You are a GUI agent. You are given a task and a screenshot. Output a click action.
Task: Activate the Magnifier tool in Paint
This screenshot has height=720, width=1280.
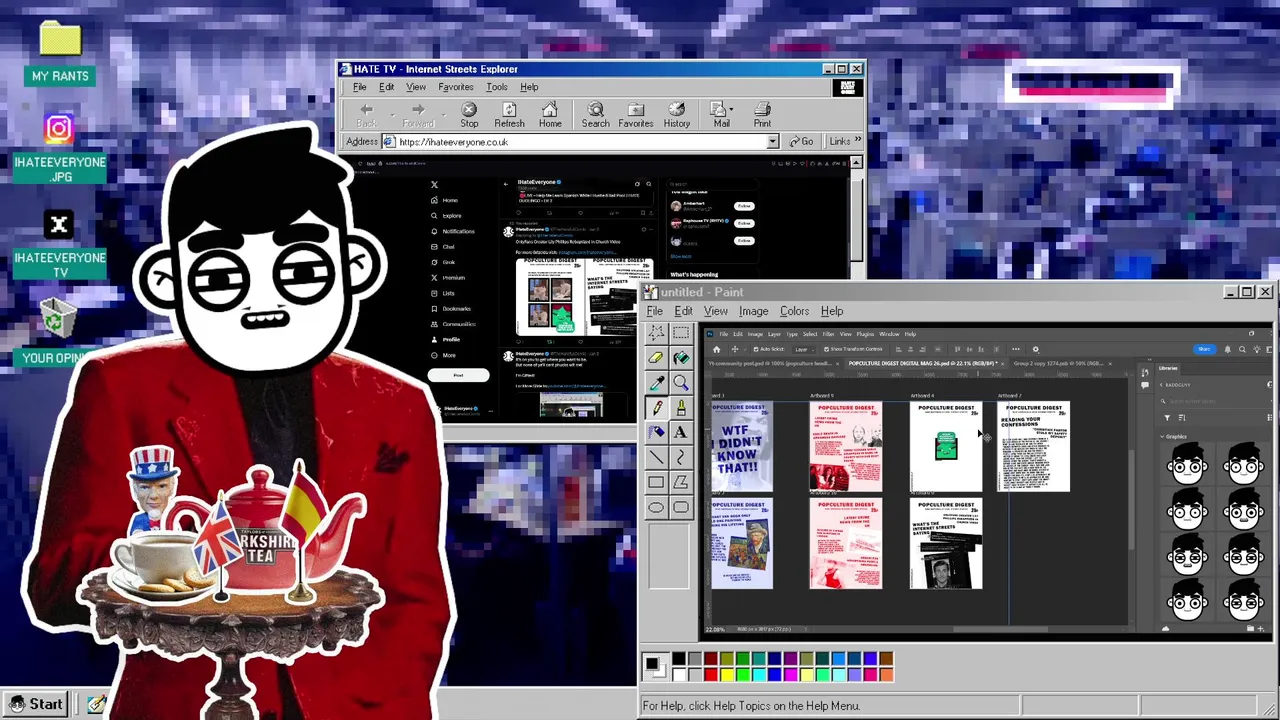[681, 383]
